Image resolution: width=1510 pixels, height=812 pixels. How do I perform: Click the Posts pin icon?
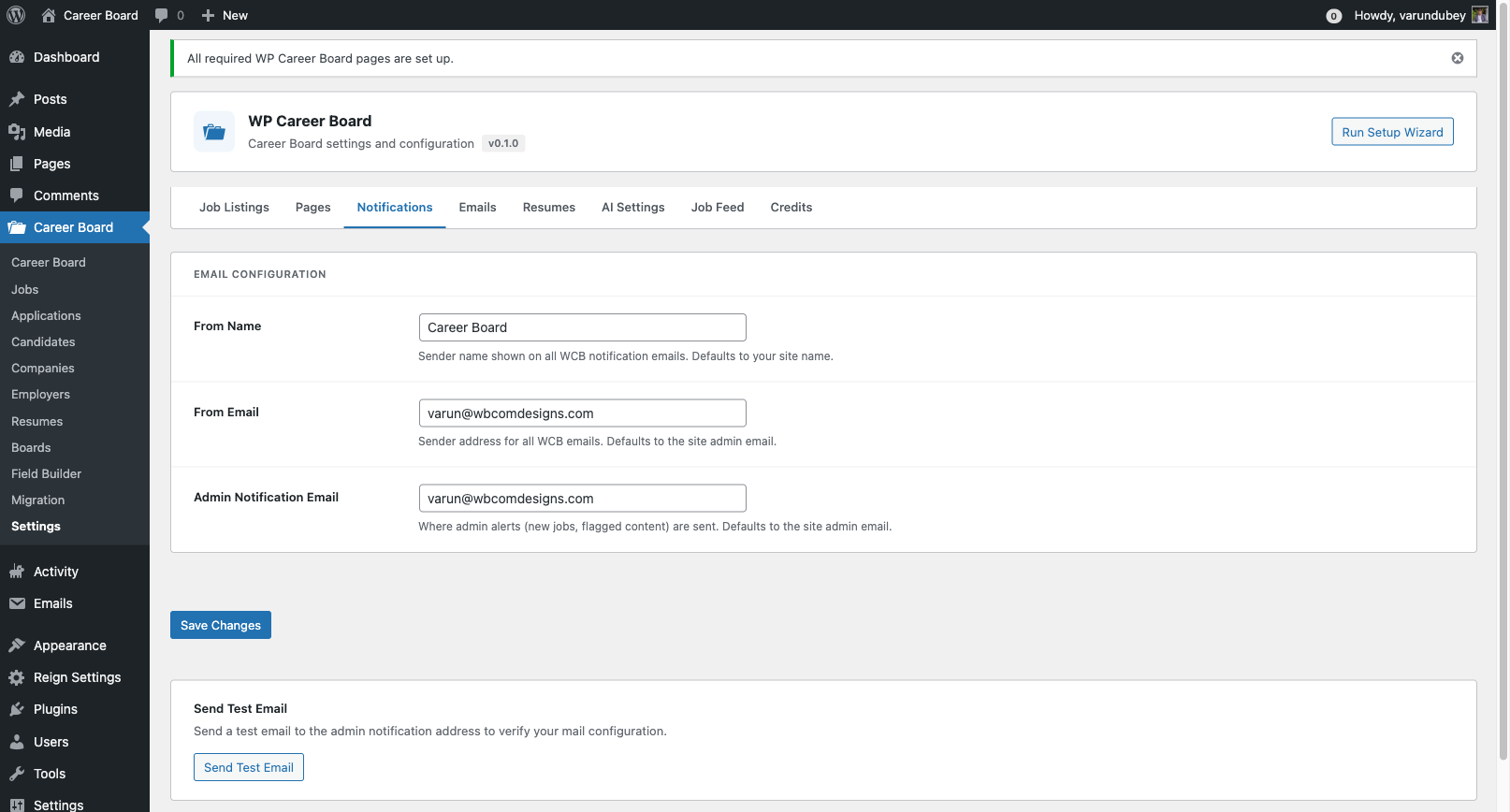pyautogui.click(x=17, y=99)
